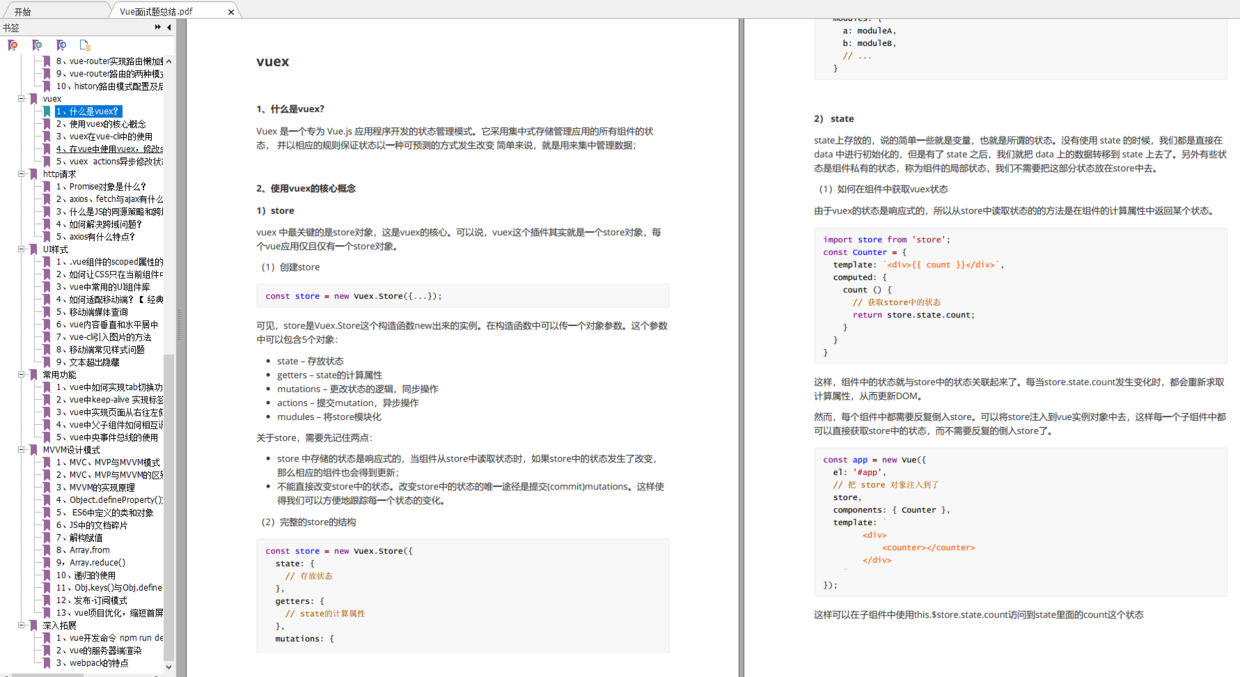Click the 书签 panel title
The height and width of the screenshot is (677, 1240).
[x=11, y=28]
